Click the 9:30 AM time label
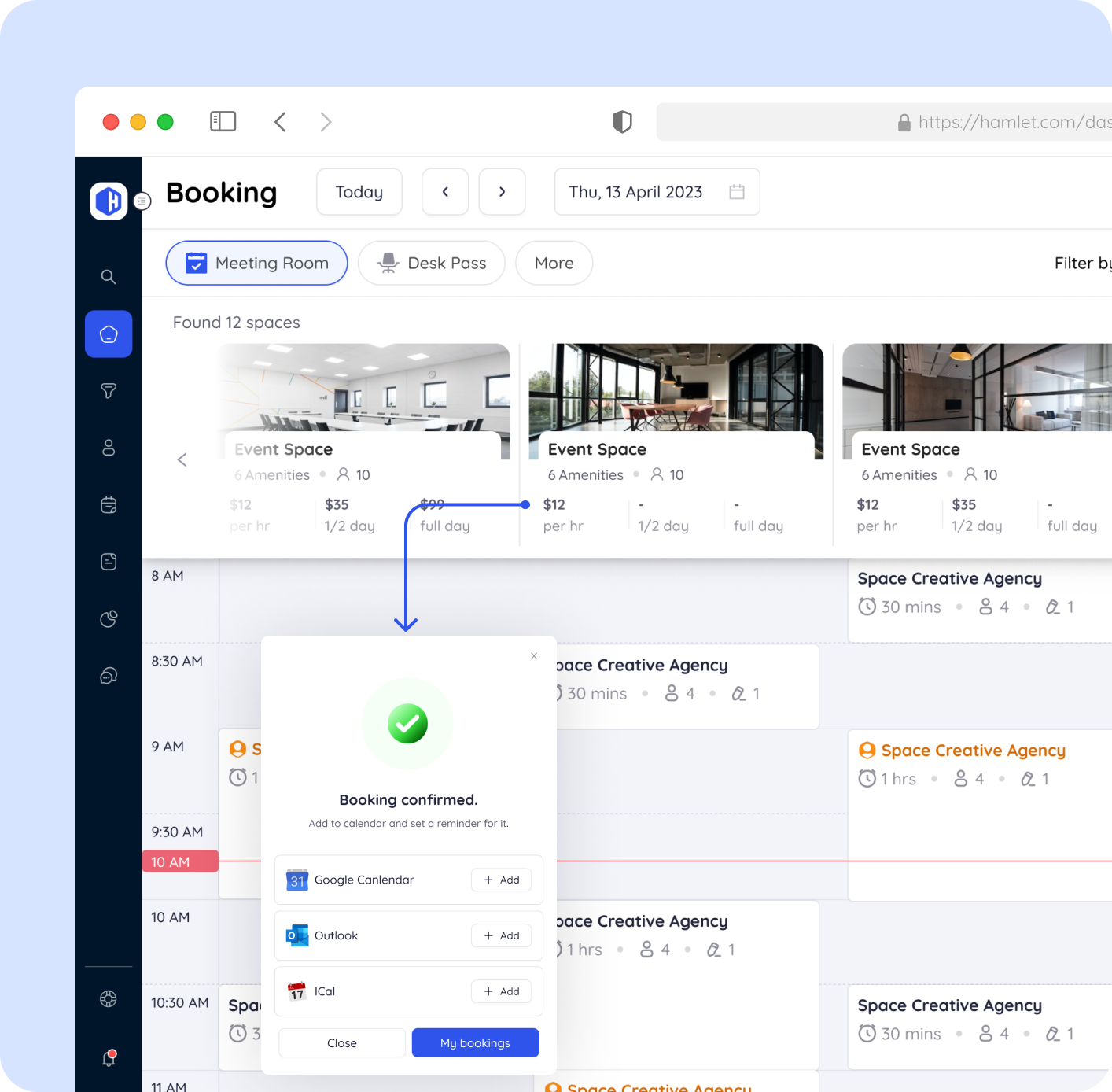 pos(177,832)
